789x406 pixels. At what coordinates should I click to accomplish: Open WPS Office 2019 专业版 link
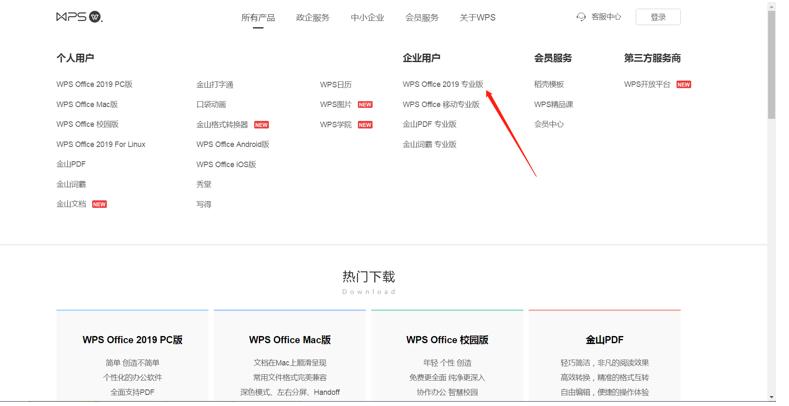pyautogui.click(x=443, y=85)
